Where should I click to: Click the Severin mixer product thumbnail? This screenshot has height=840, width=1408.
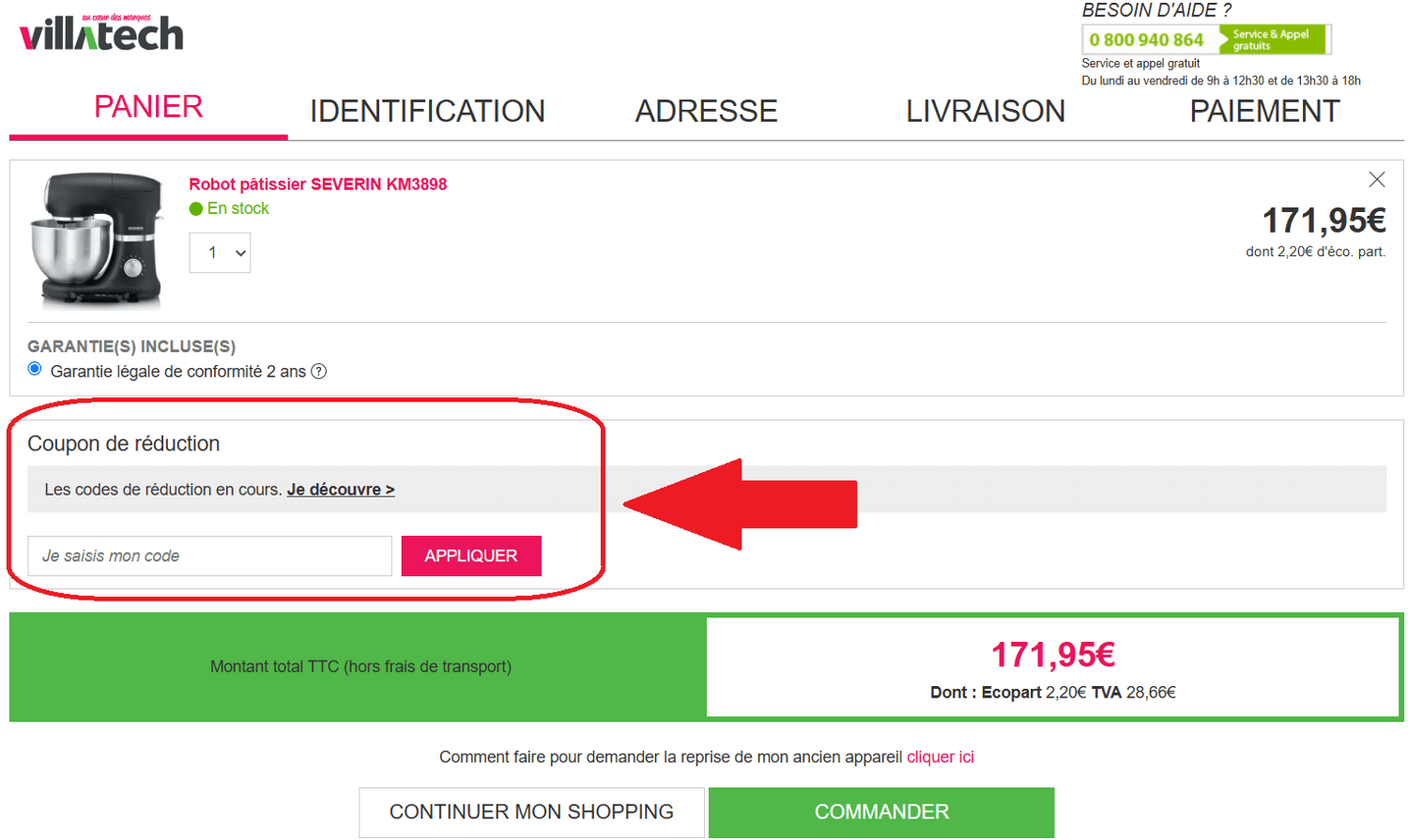click(x=96, y=239)
